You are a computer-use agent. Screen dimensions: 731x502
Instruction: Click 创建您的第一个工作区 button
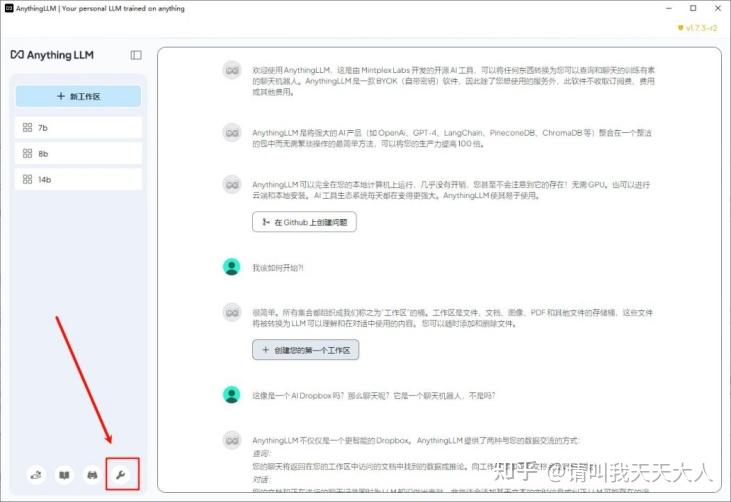[x=306, y=350]
